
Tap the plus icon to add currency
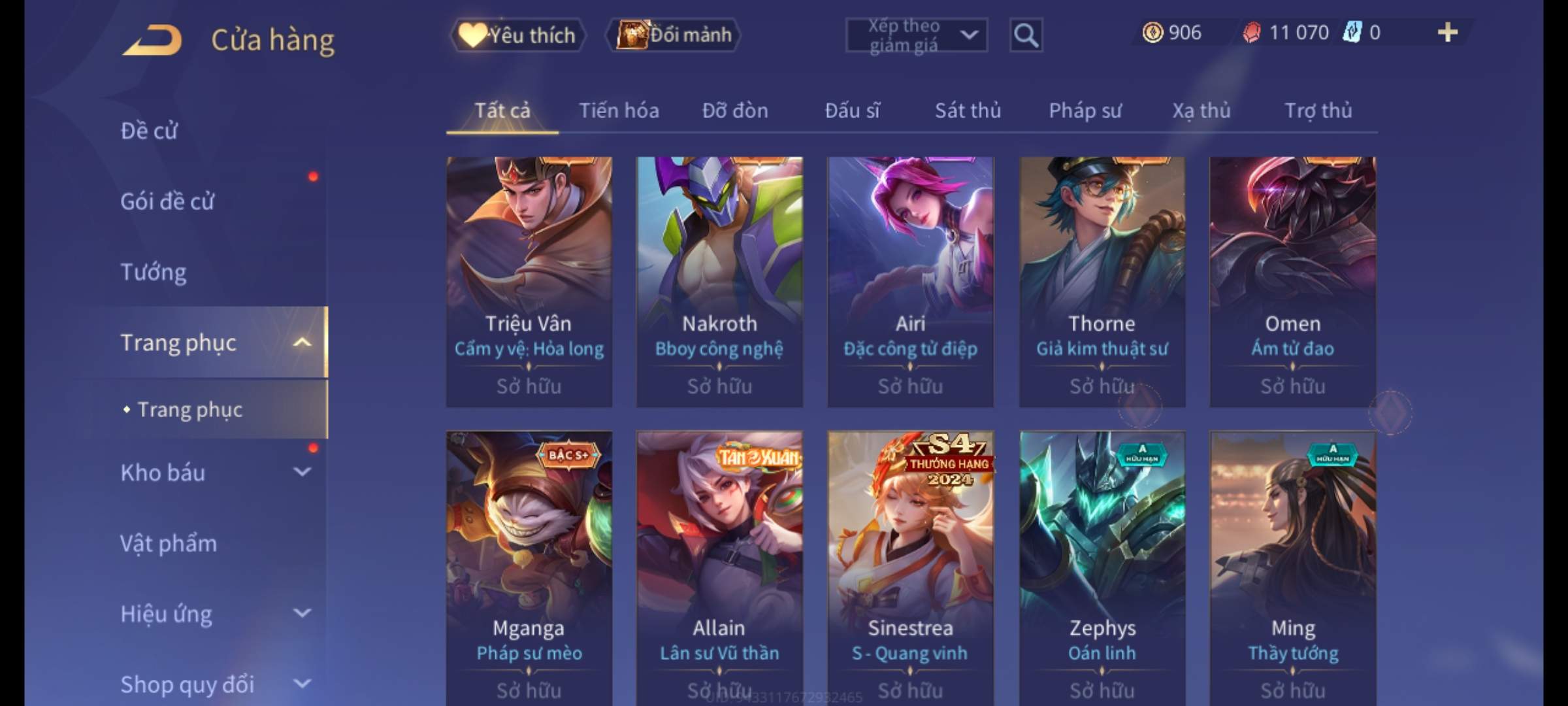1448,32
